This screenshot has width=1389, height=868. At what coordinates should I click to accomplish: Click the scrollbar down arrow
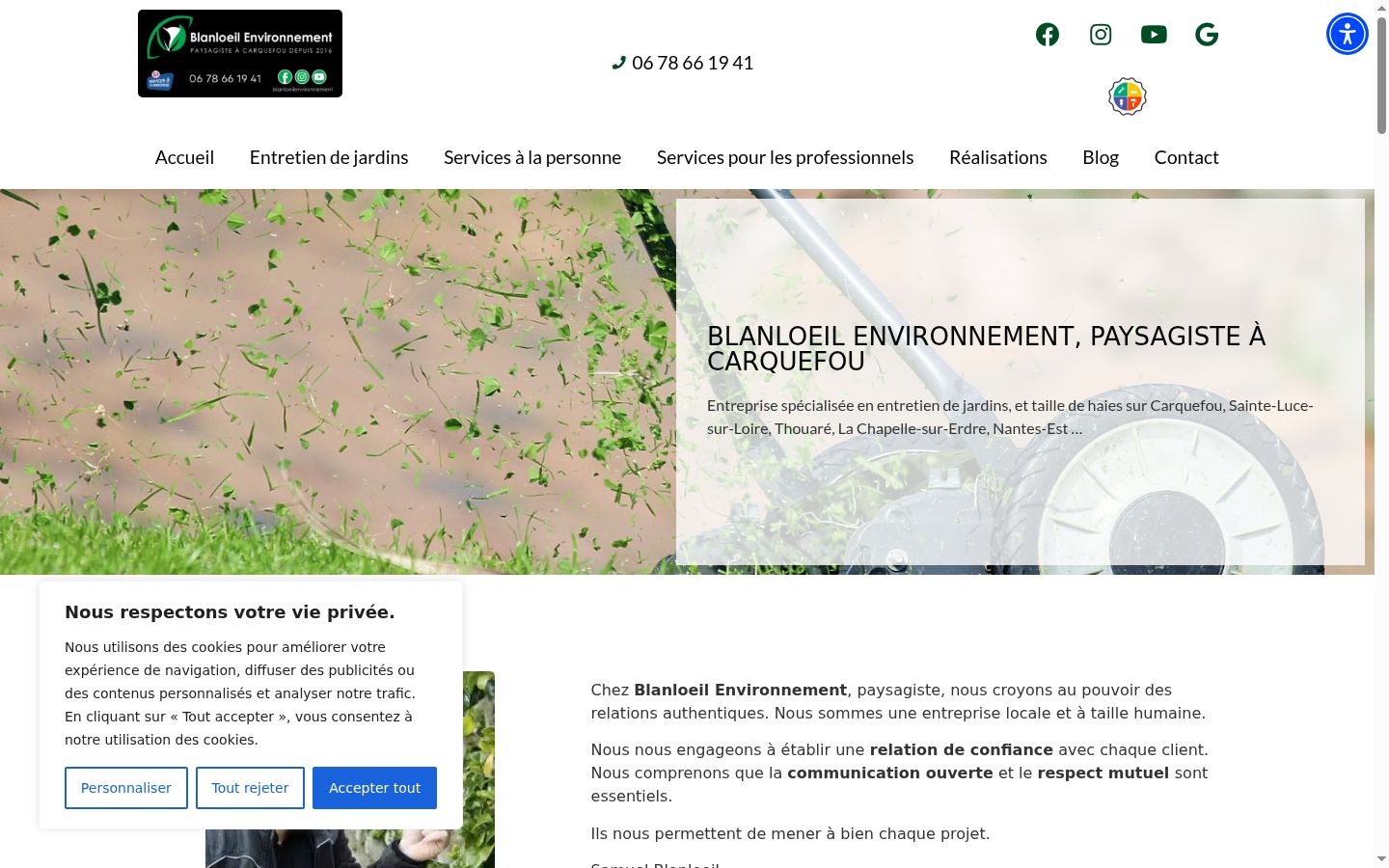[x=1381, y=858]
